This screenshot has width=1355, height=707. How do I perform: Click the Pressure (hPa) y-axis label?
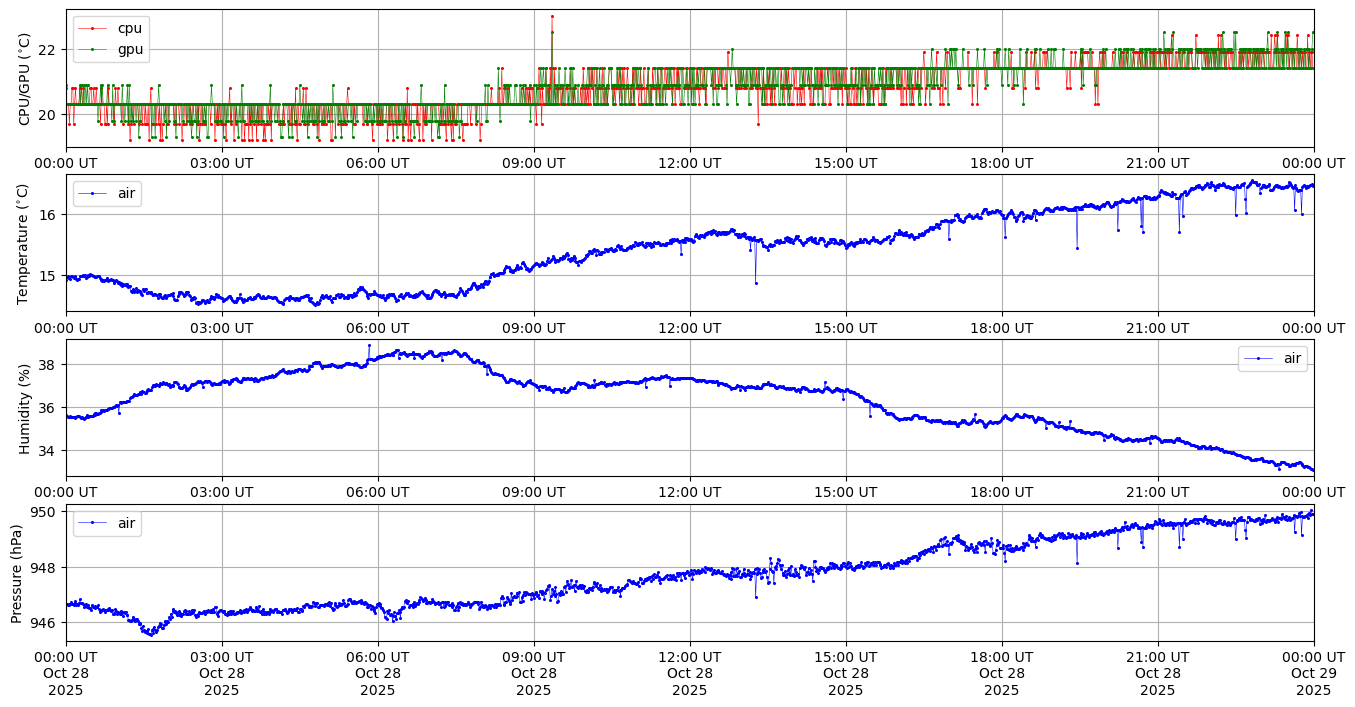pyautogui.click(x=17, y=573)
